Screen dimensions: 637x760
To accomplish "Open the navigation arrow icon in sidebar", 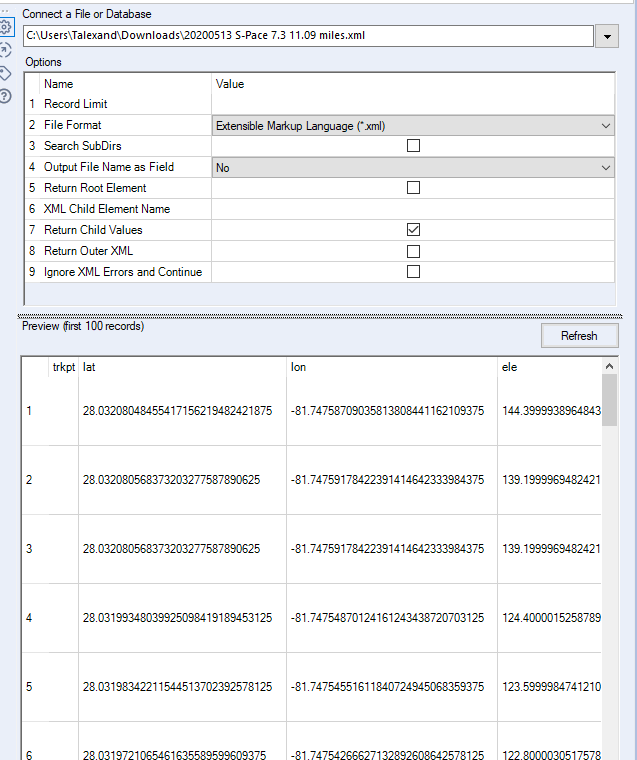I will (5, 50).
